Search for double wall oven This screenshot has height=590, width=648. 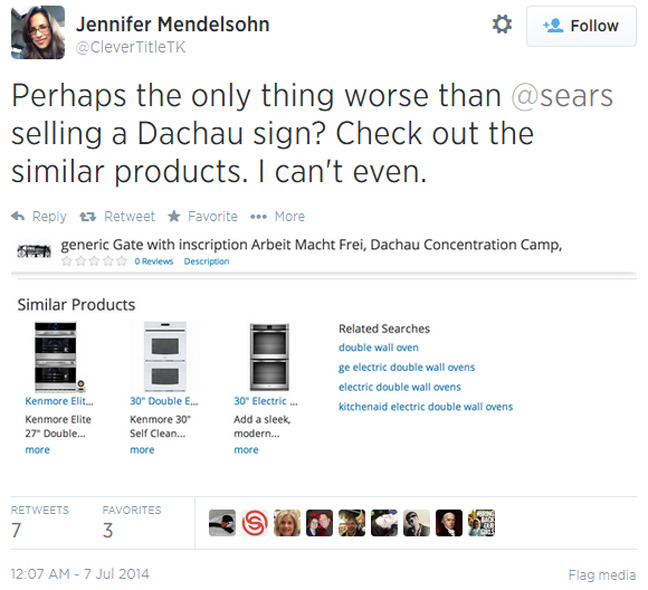[378, 348]
